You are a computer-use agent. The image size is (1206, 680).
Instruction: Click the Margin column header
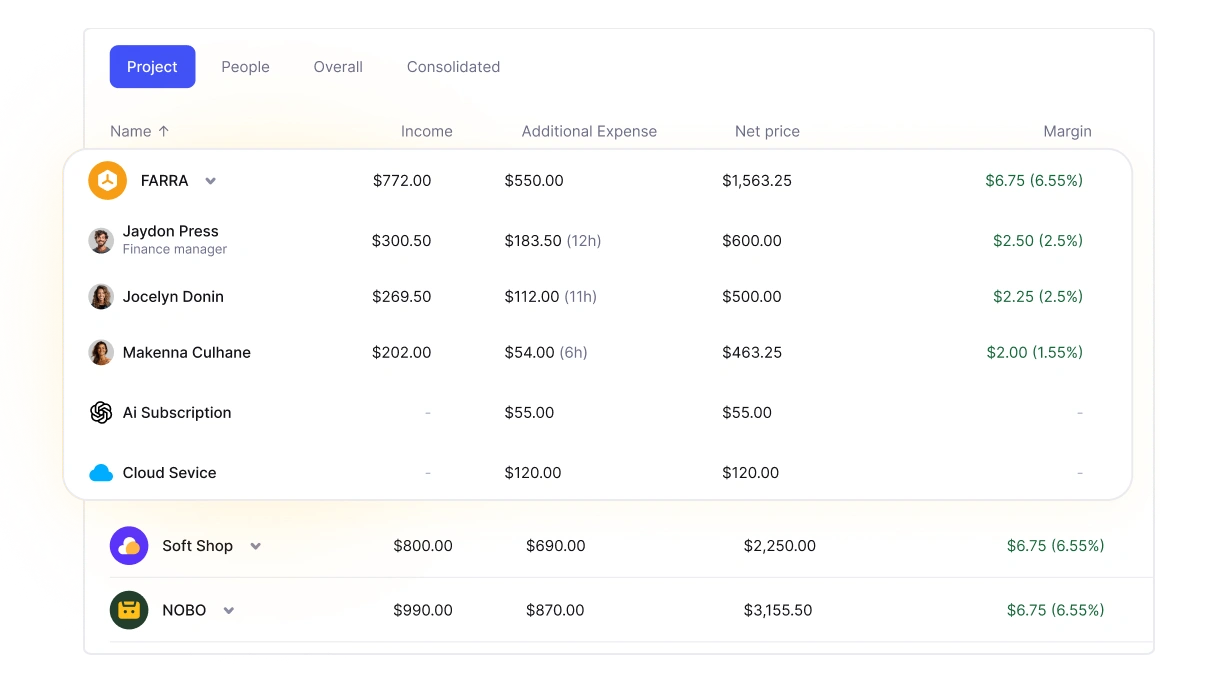point(1067,131)
